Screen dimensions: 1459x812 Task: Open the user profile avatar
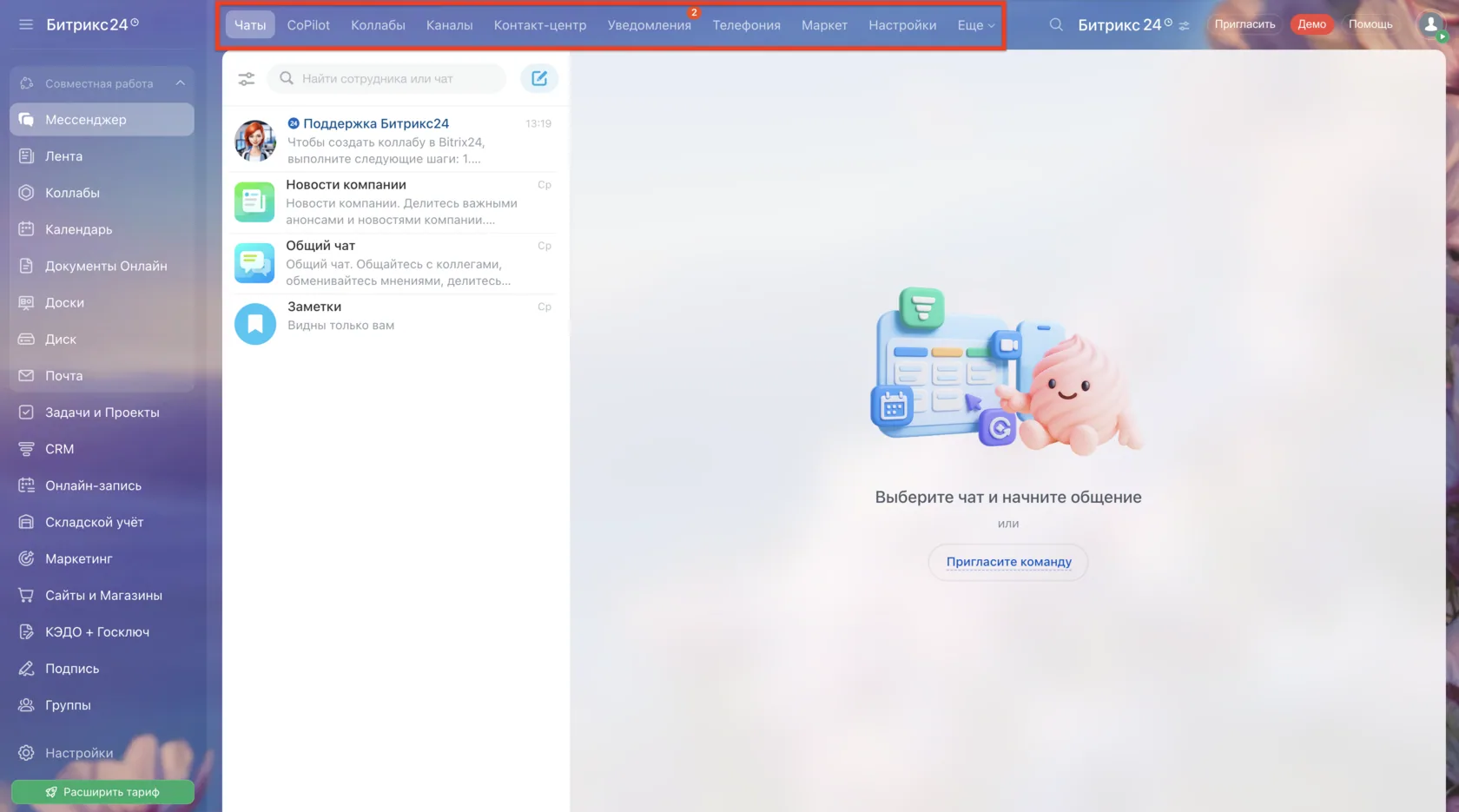(x=1430, y=24)
